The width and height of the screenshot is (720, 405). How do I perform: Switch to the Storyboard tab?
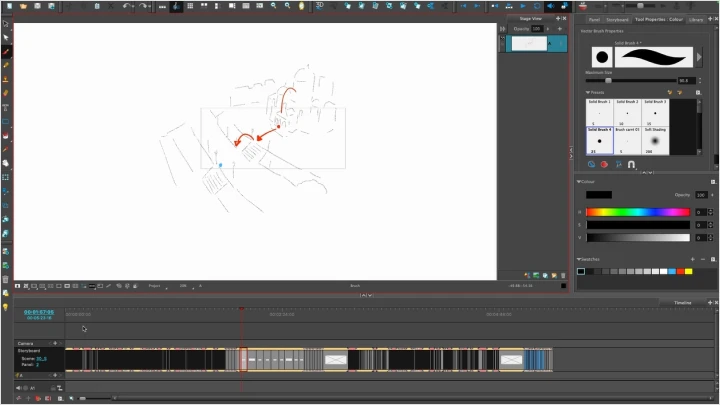617,19
